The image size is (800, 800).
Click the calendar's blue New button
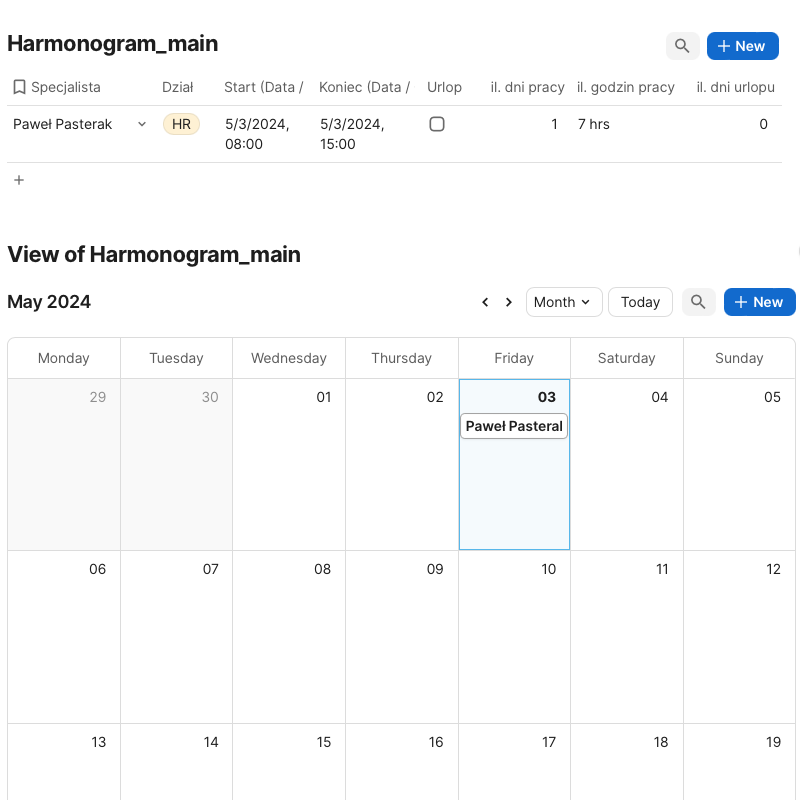(759, 302)
